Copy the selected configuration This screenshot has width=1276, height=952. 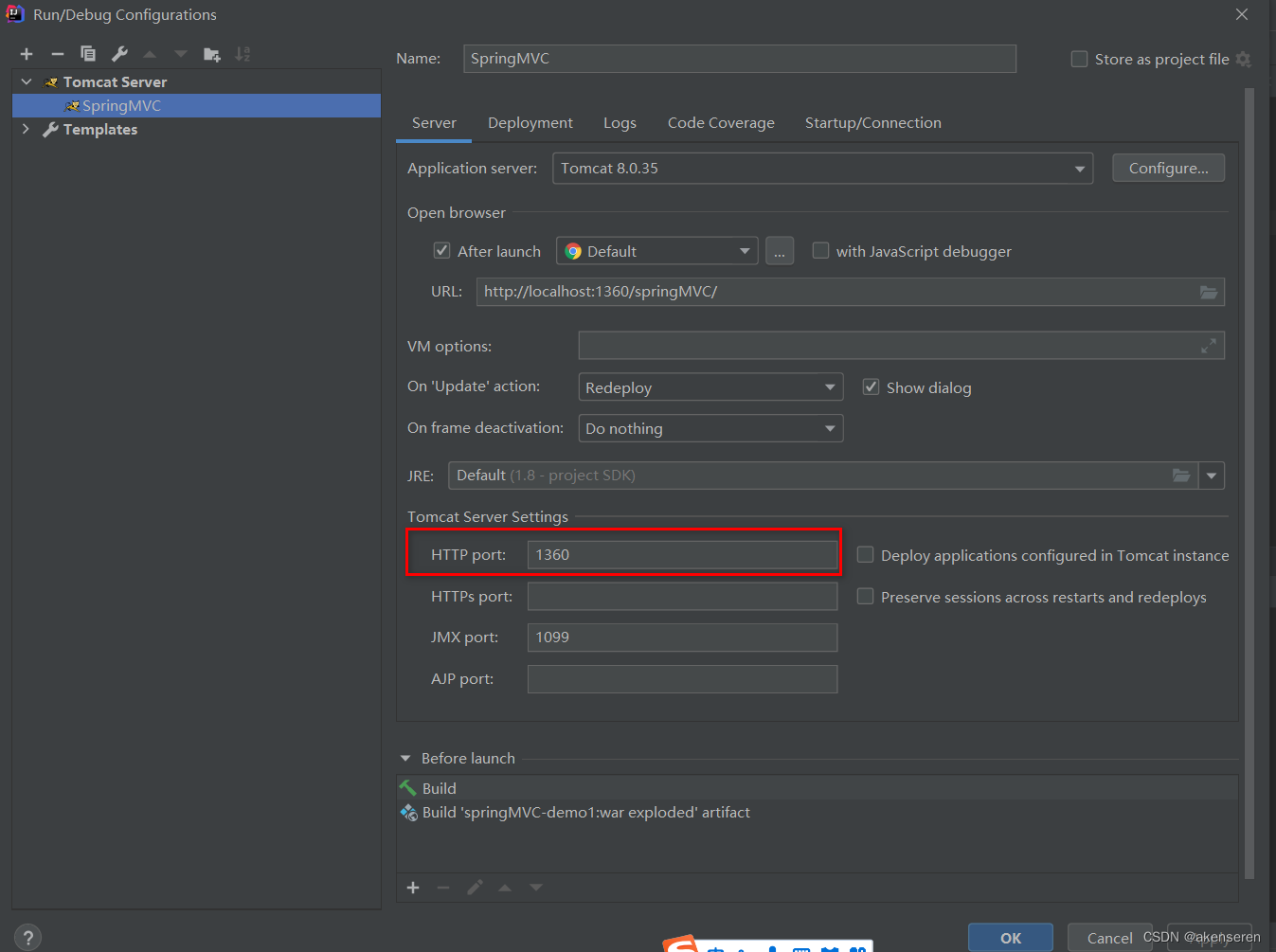pos(88,54)
